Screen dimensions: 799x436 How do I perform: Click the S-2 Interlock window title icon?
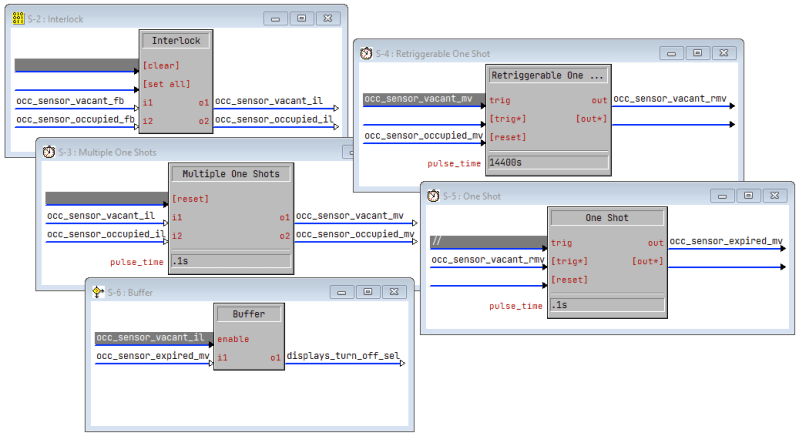click(18, 18)
